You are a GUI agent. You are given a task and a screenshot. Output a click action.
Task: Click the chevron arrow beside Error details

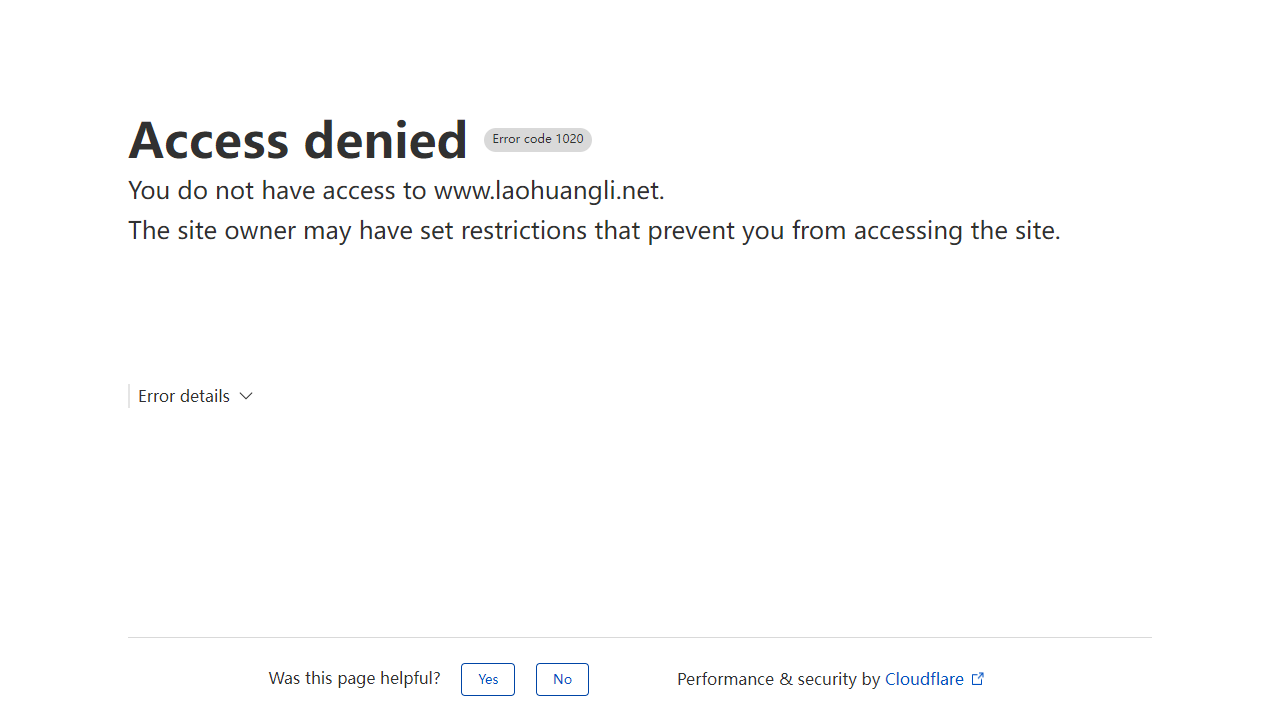(x=246, y=396)
